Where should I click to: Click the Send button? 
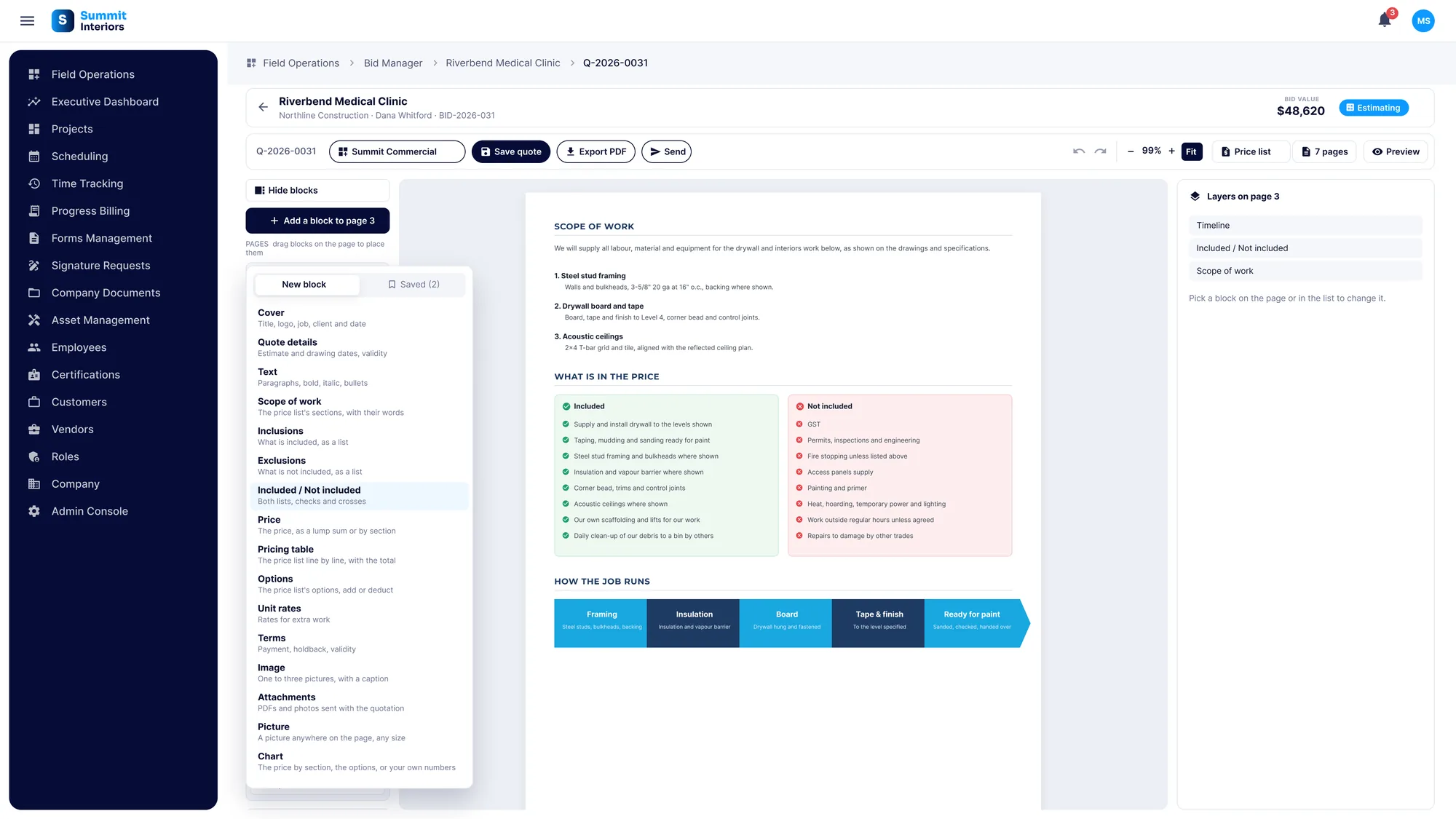pos(666,151)
